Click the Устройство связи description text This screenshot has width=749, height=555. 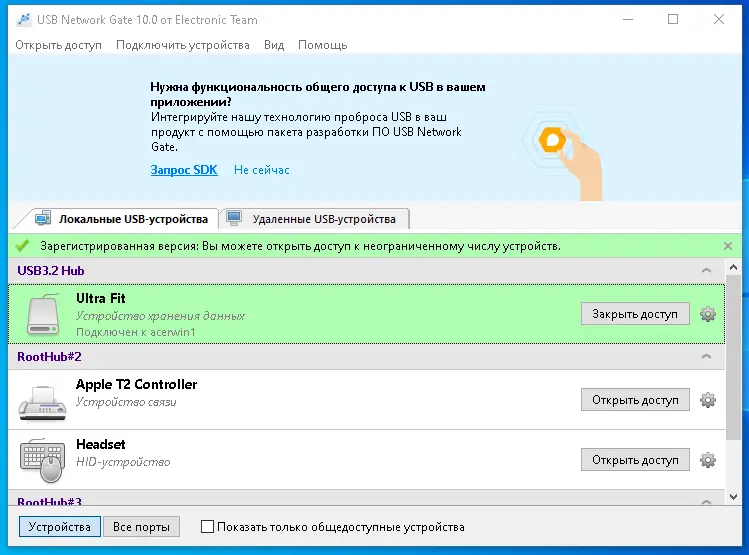pos(126,402)
